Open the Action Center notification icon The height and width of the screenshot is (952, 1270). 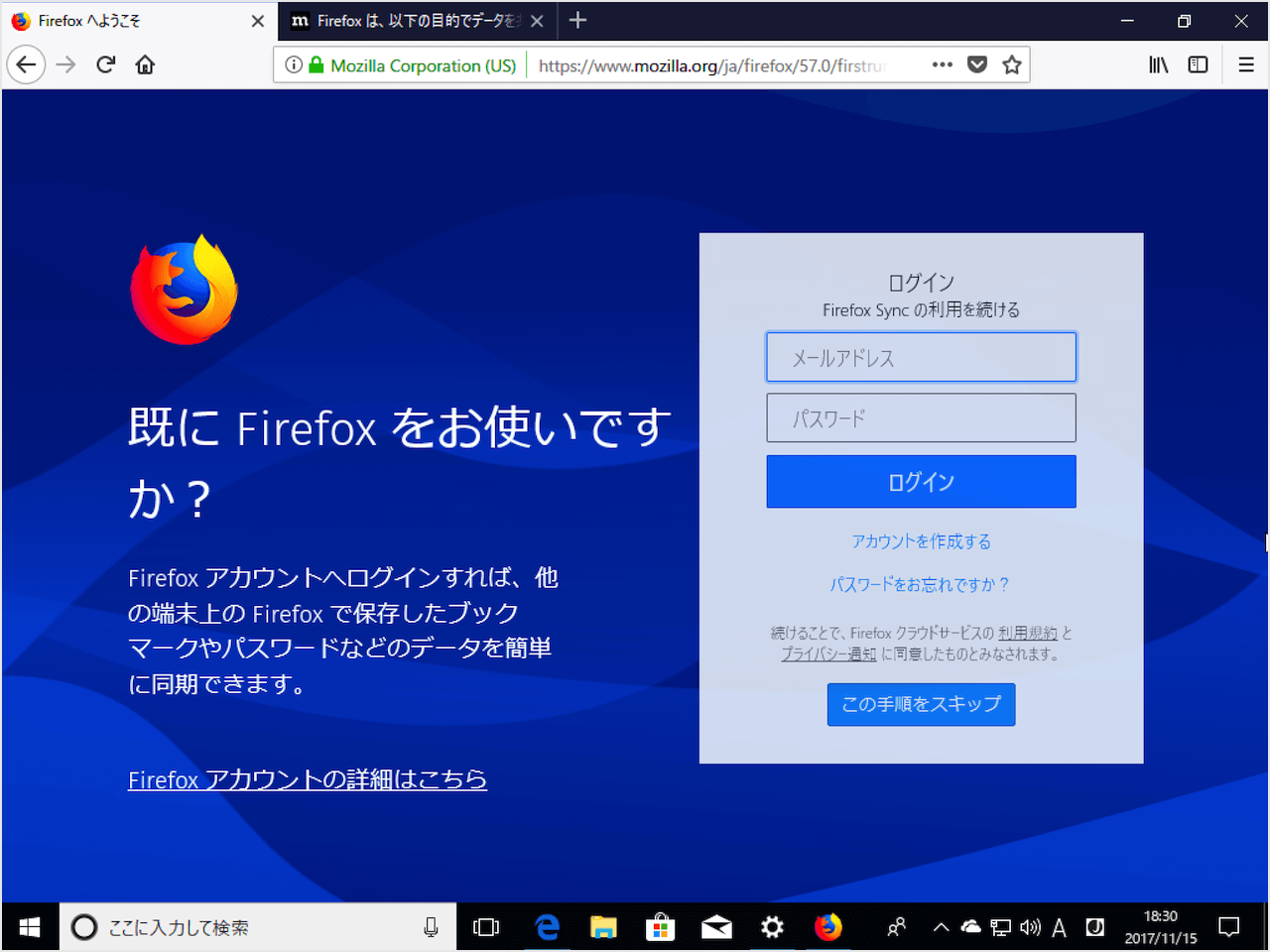(1229, 927)
